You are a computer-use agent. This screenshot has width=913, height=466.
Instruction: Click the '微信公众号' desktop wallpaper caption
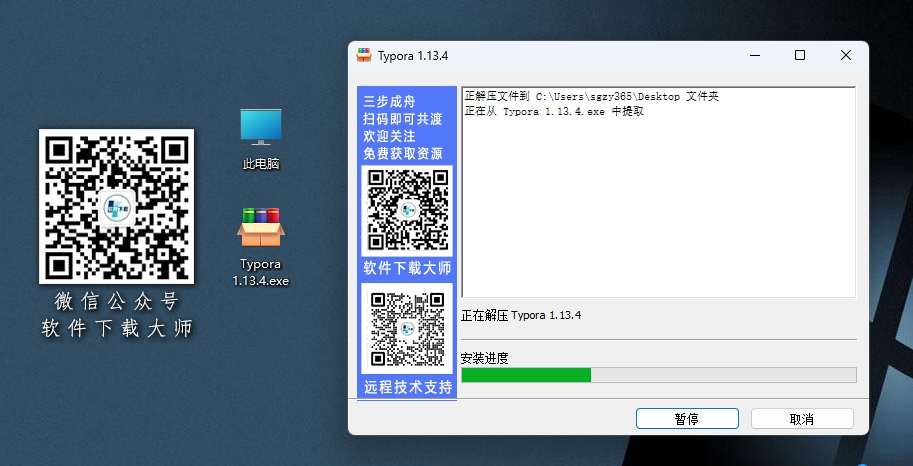pos(116,302)
